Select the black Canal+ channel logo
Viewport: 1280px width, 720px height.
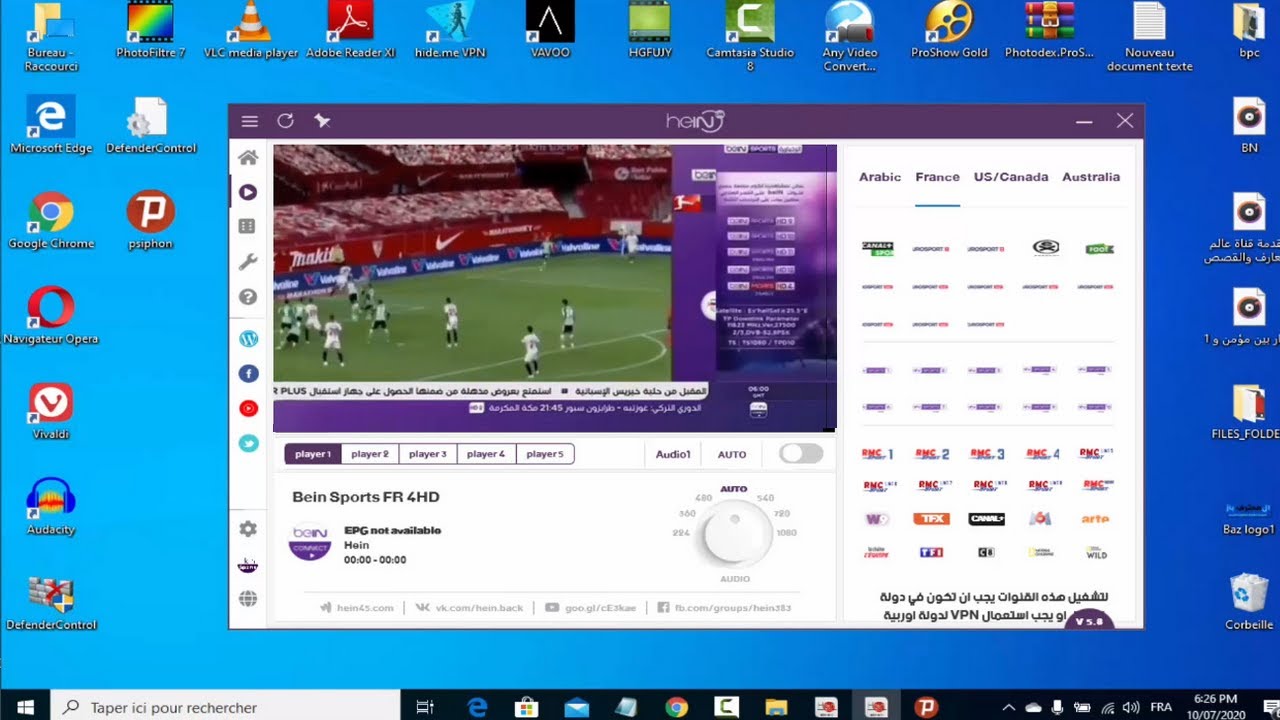[986, 519]
